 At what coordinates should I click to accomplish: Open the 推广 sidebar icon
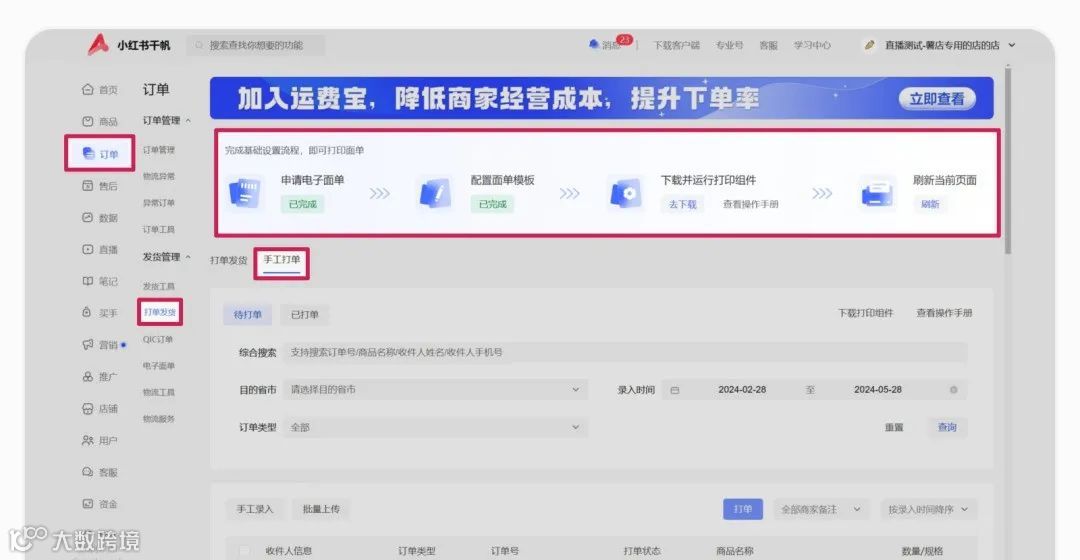pyautogui.click(x=87, y=377)
